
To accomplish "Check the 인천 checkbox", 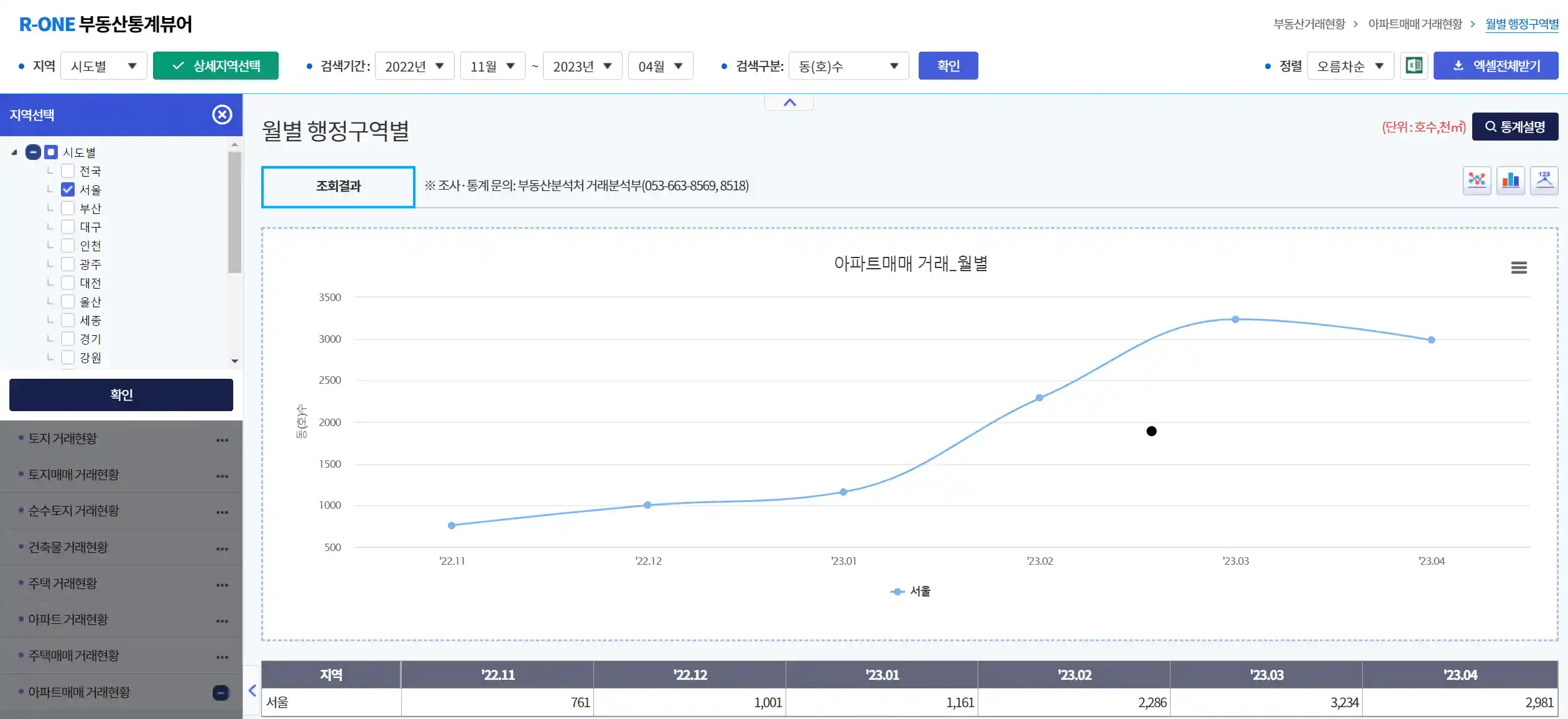I will [x=68, y=246].
